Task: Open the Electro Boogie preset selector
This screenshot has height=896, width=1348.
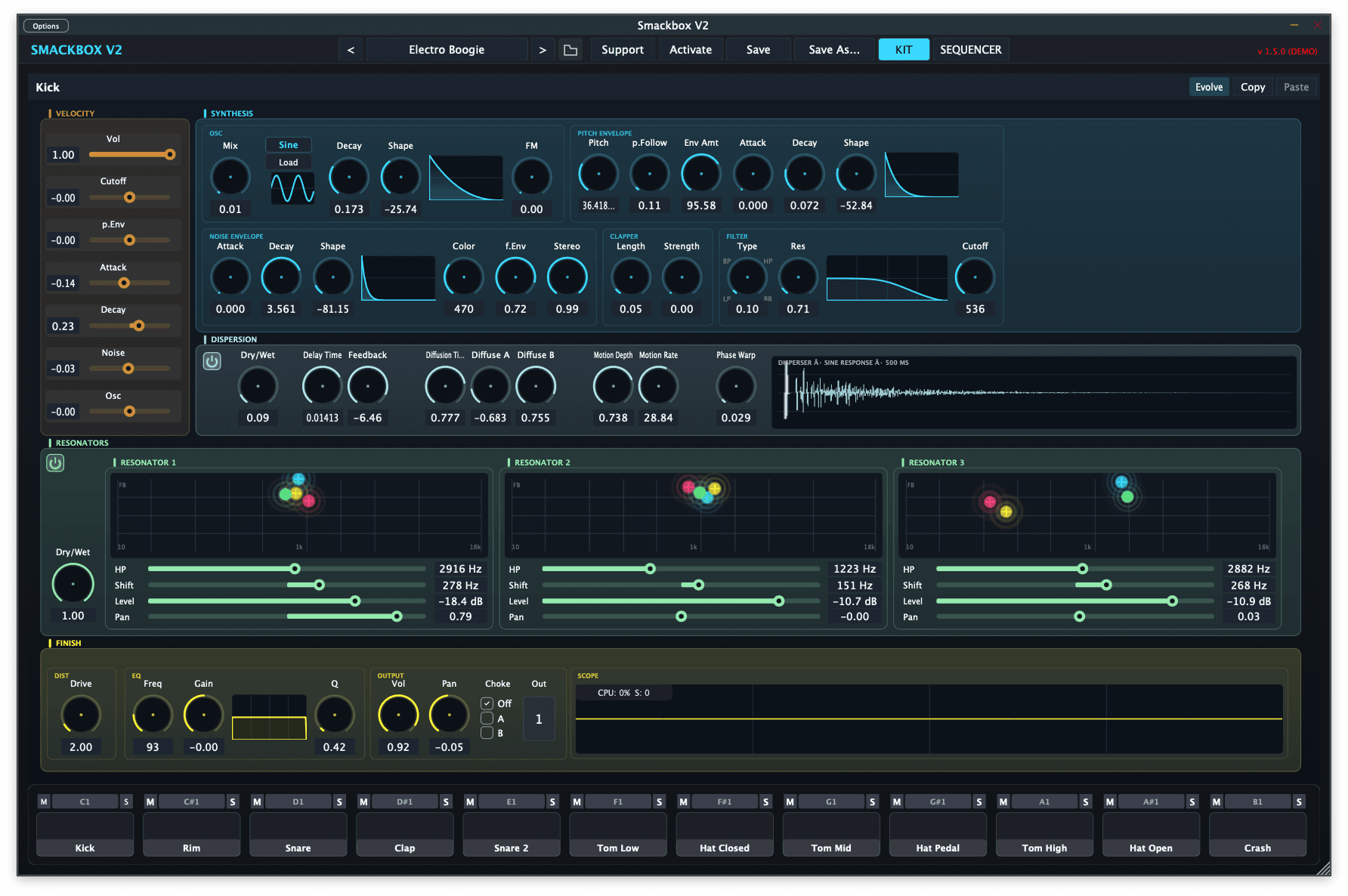Action: 447,50
